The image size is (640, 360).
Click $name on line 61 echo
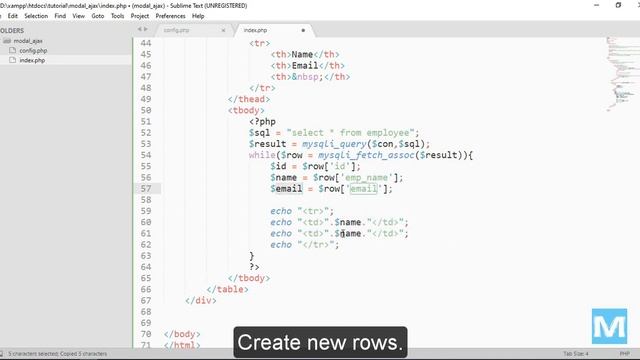348,233
